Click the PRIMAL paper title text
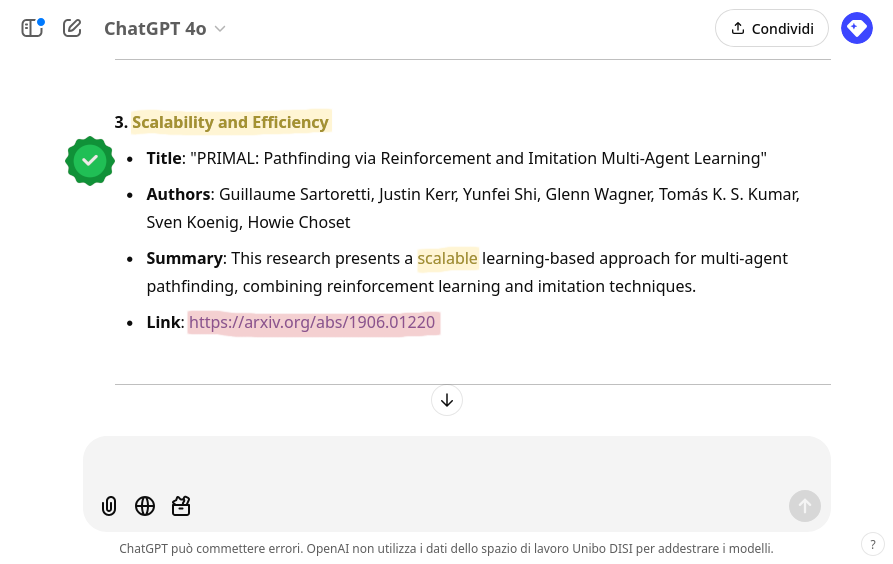This screenshot has height=564, width=893. tap(478, 158)
